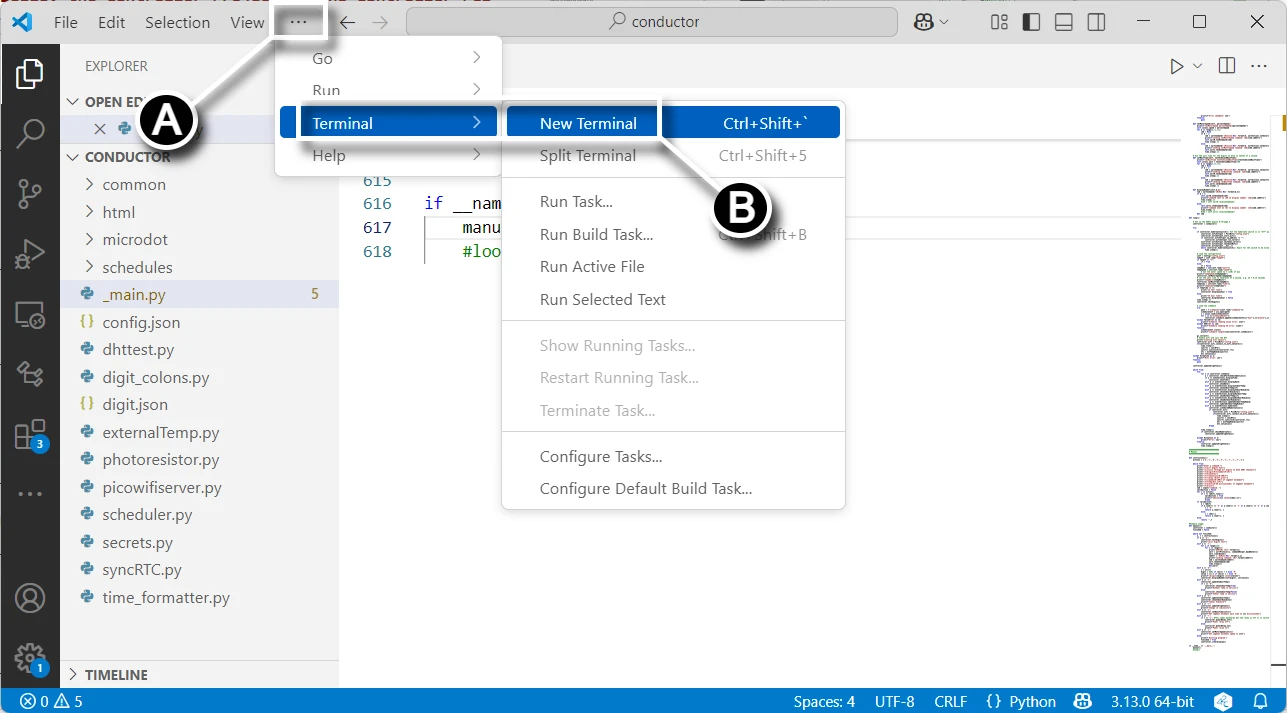Expand the html folder
This screenshot has width=1287, height=713.
tap(200, 212)
